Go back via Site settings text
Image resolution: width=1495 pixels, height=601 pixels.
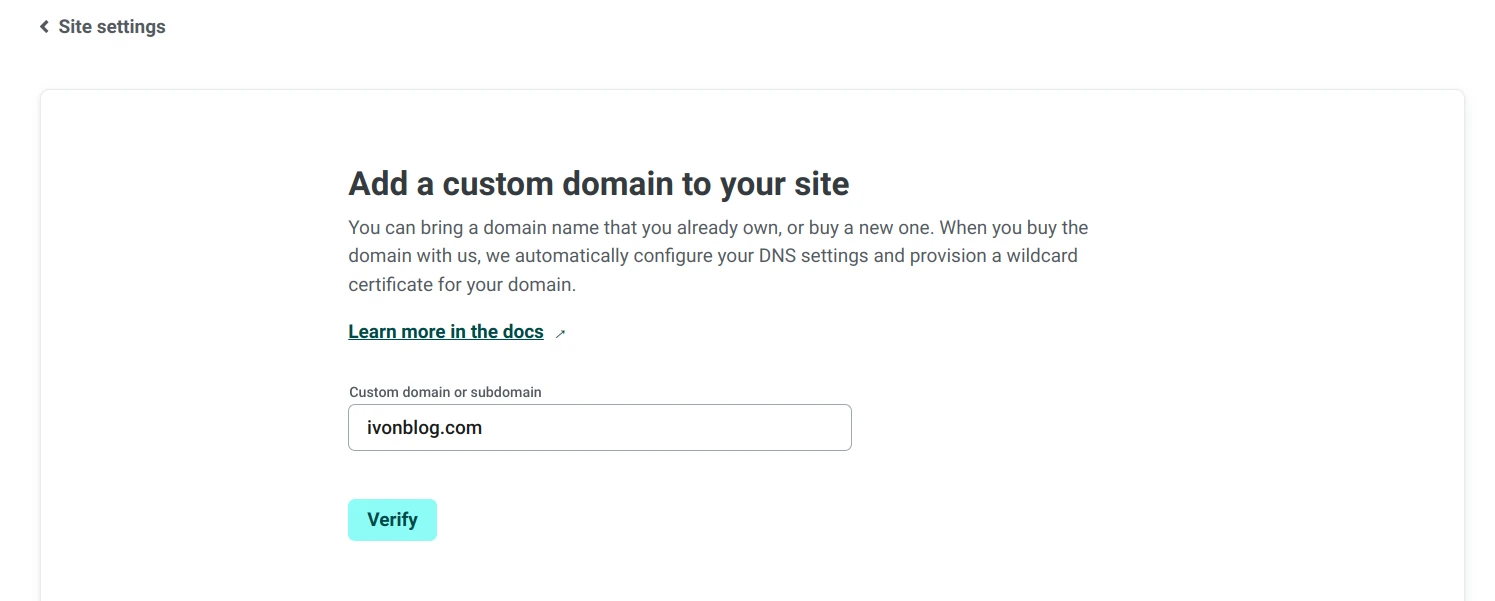click(x=112, y=27)
